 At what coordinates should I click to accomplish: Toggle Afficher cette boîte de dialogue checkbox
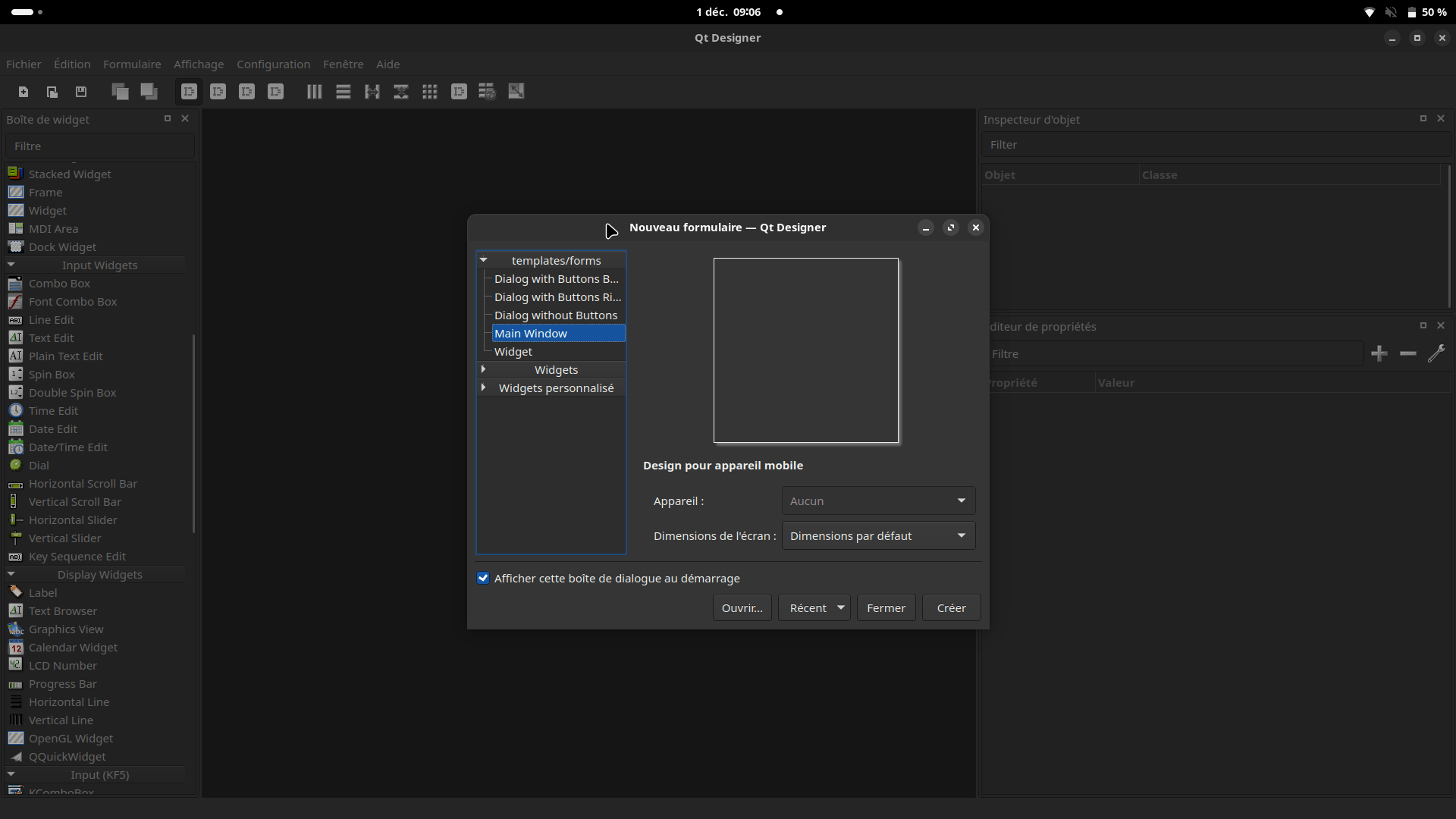pos(483,578)
